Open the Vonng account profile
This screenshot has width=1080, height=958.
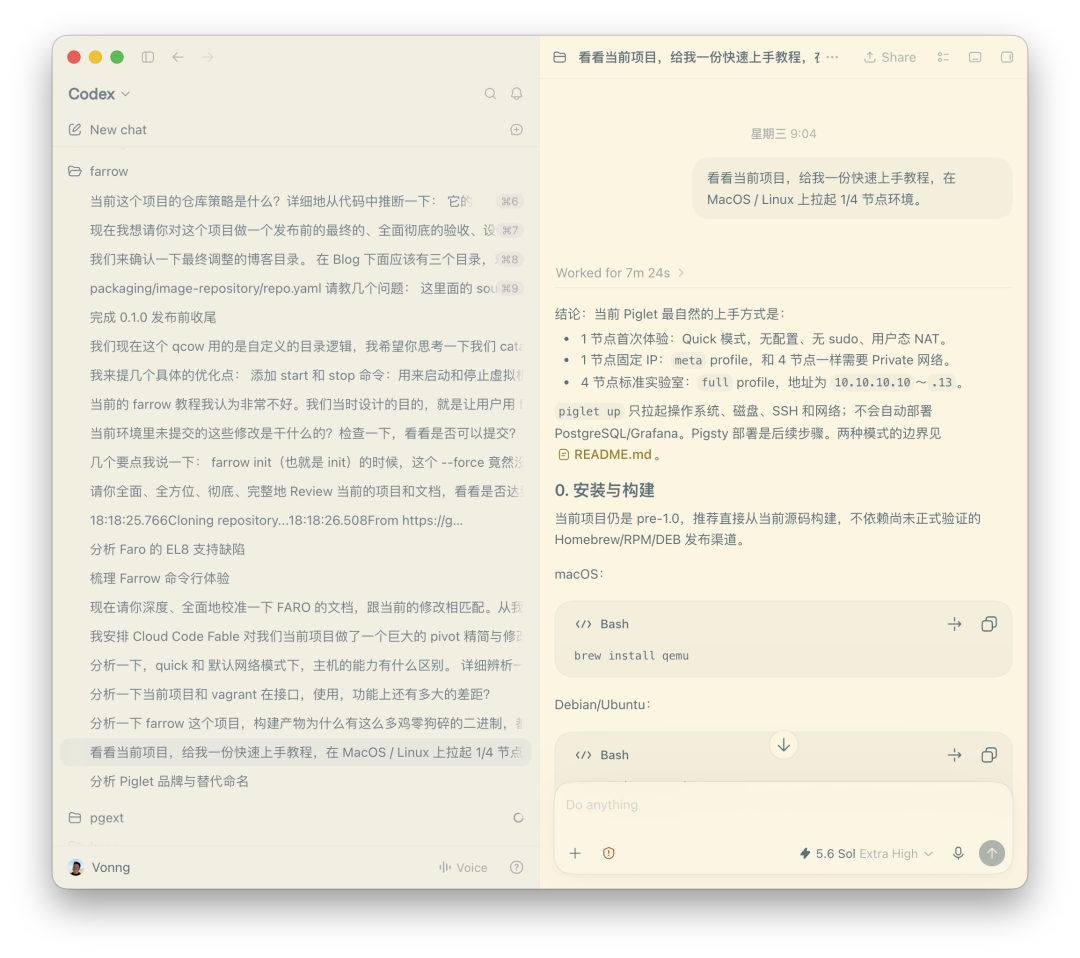tap(100, 868)
